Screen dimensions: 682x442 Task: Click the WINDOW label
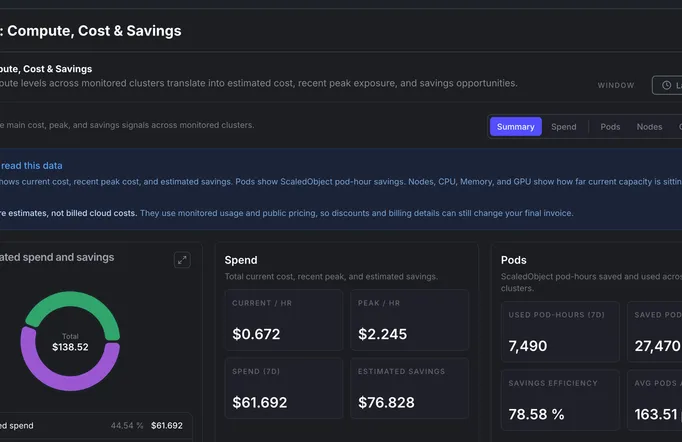point(615,85)
